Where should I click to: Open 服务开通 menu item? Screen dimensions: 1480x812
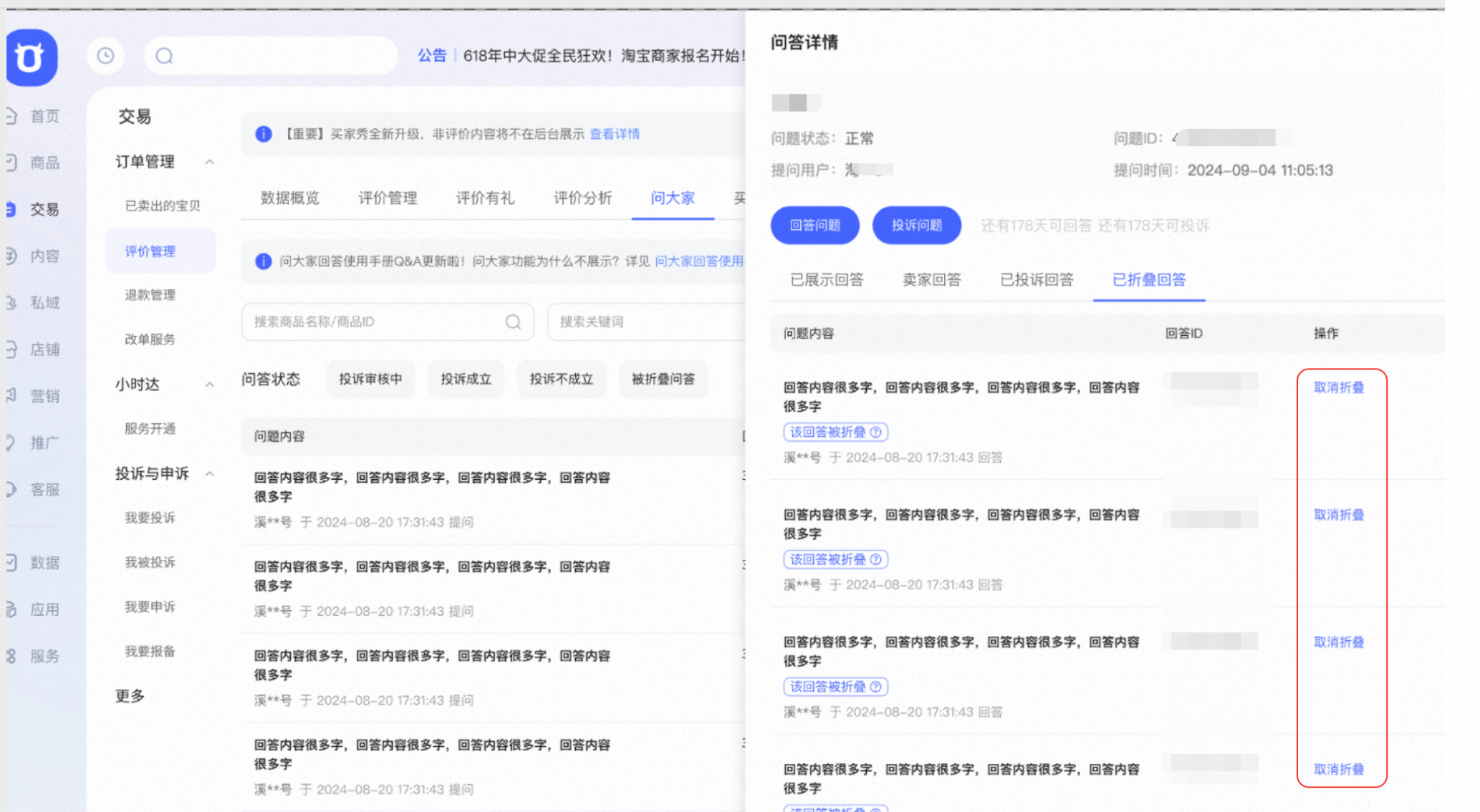(150, 428)
